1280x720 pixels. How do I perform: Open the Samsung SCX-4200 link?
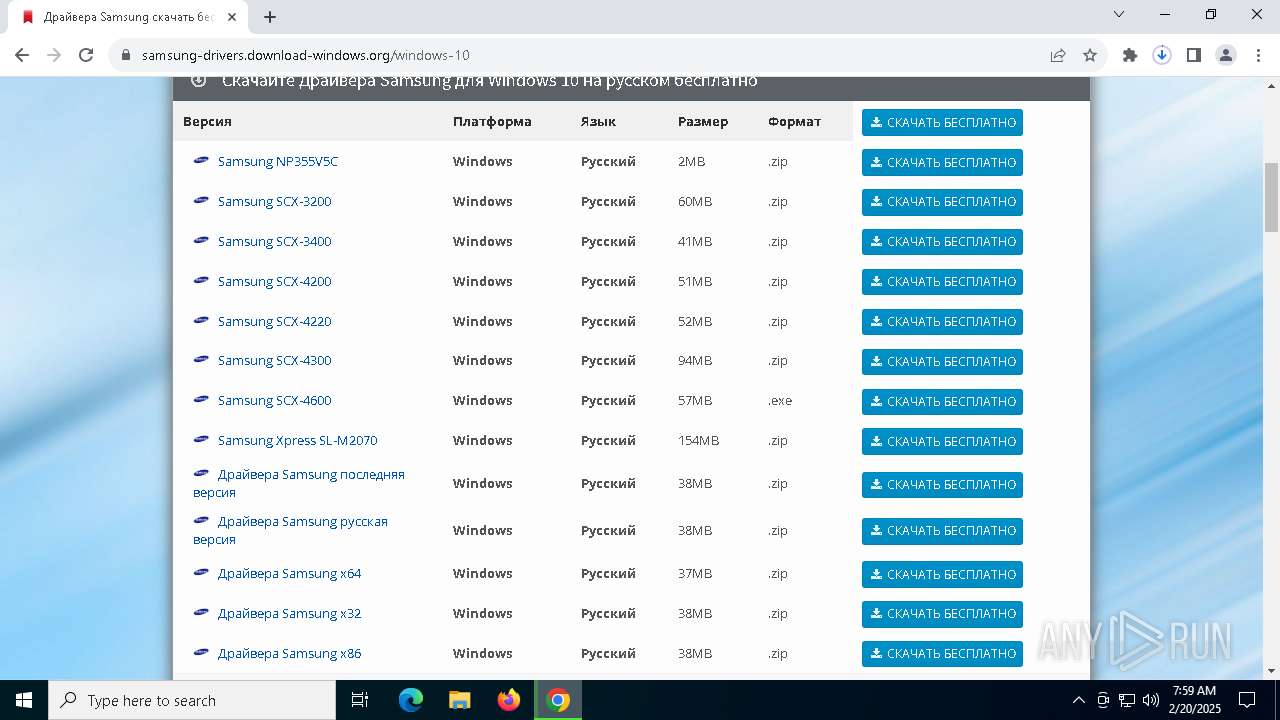tap(274, 281)
